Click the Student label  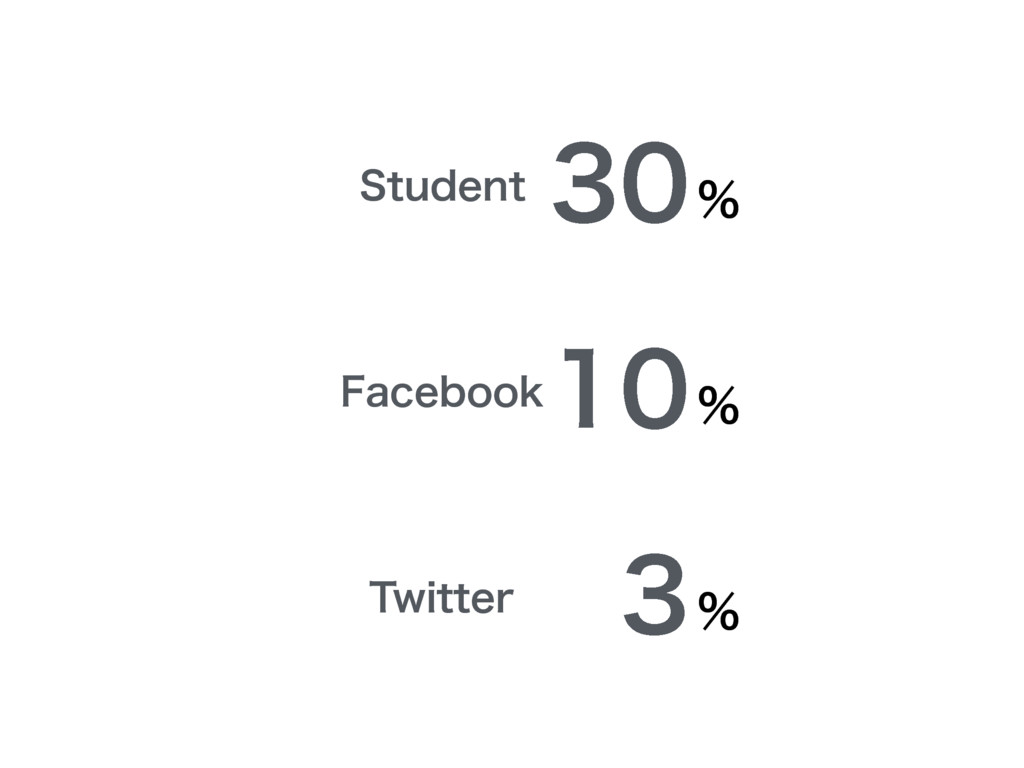[x=443, y=185]
